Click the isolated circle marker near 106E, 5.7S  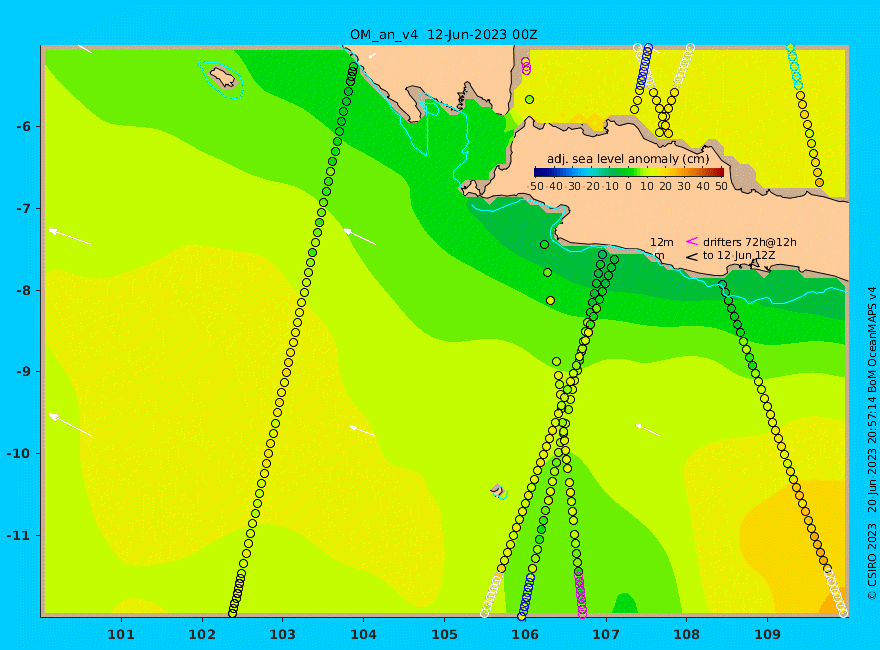pyautogui.click(x=529, y=99)
